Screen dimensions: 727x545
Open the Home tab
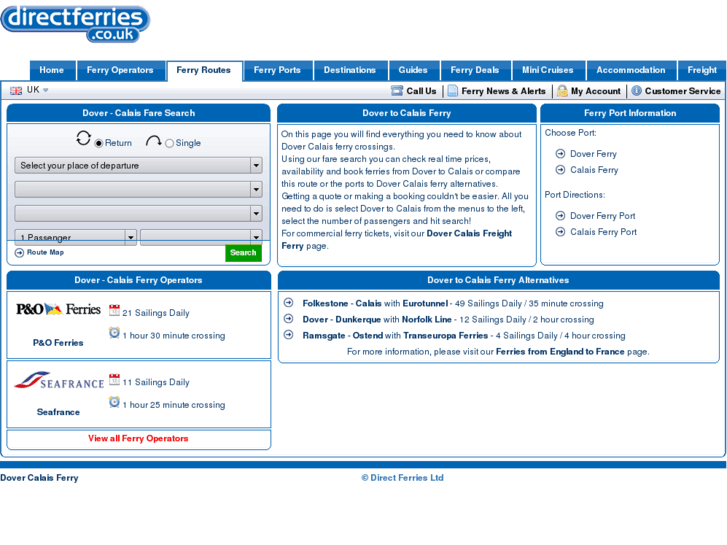[52, 71]
